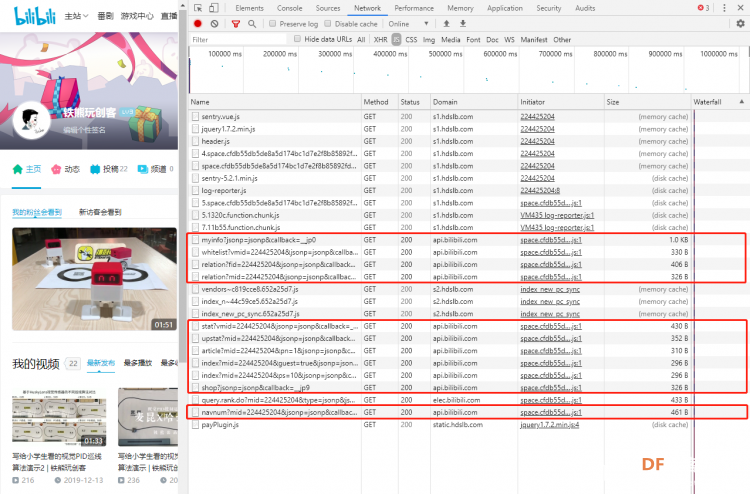Open the network search magnifier
Viewport: 750px width, 494px height.
tap(252, 23)
